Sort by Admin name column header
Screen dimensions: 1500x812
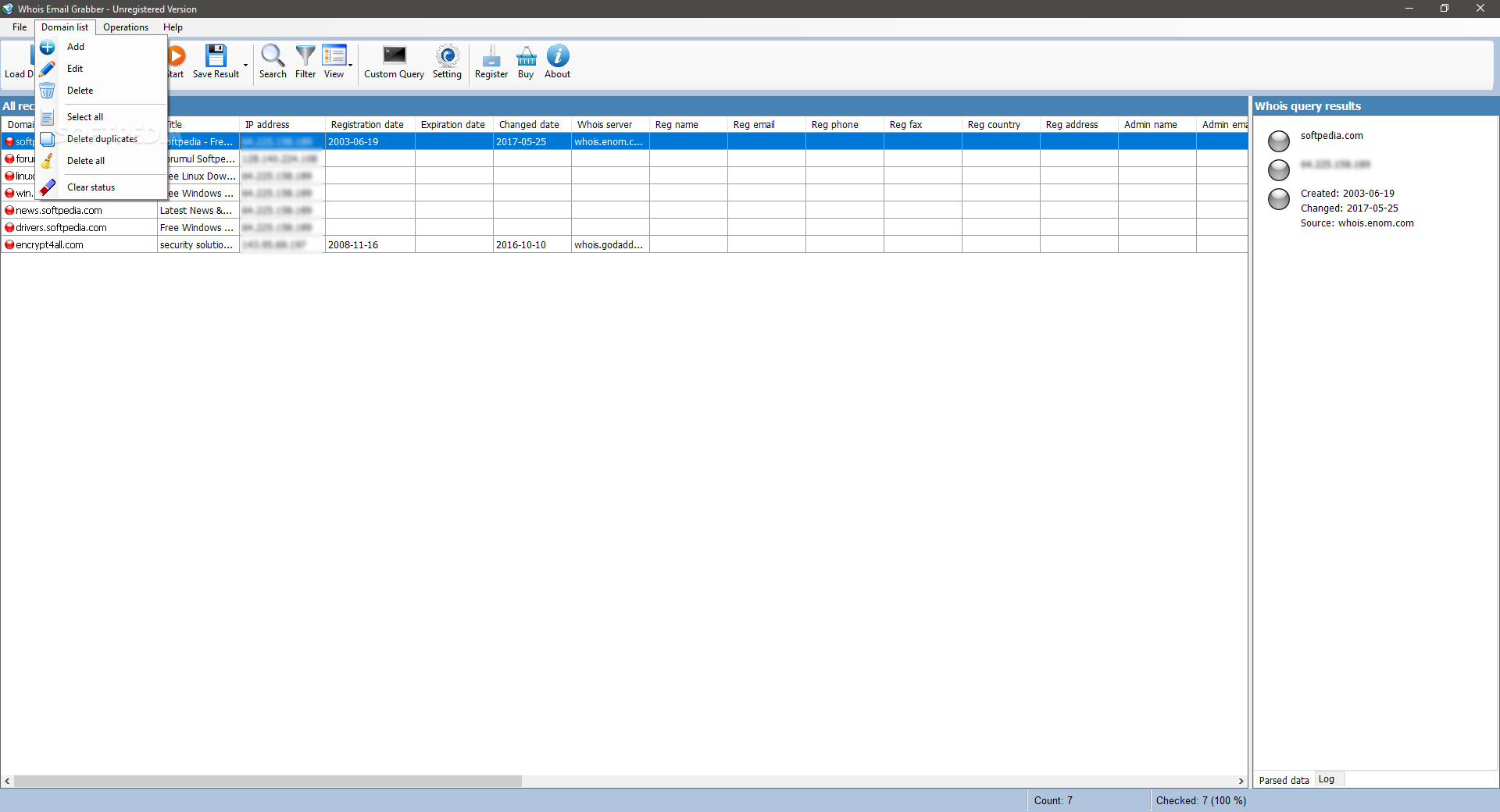tap(1157, 125)
